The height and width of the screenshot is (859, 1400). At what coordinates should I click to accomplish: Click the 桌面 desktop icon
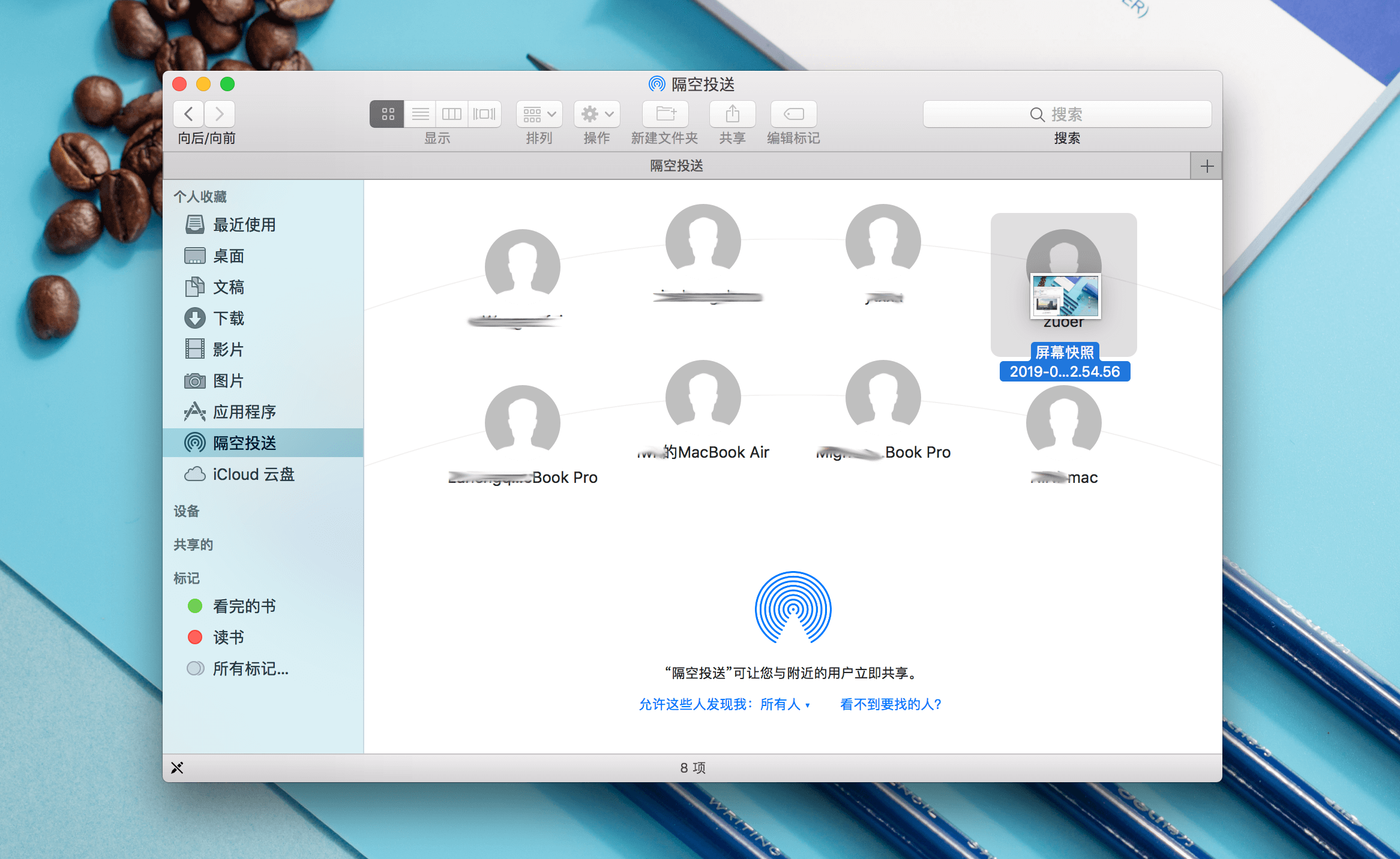tap(194, 256)
